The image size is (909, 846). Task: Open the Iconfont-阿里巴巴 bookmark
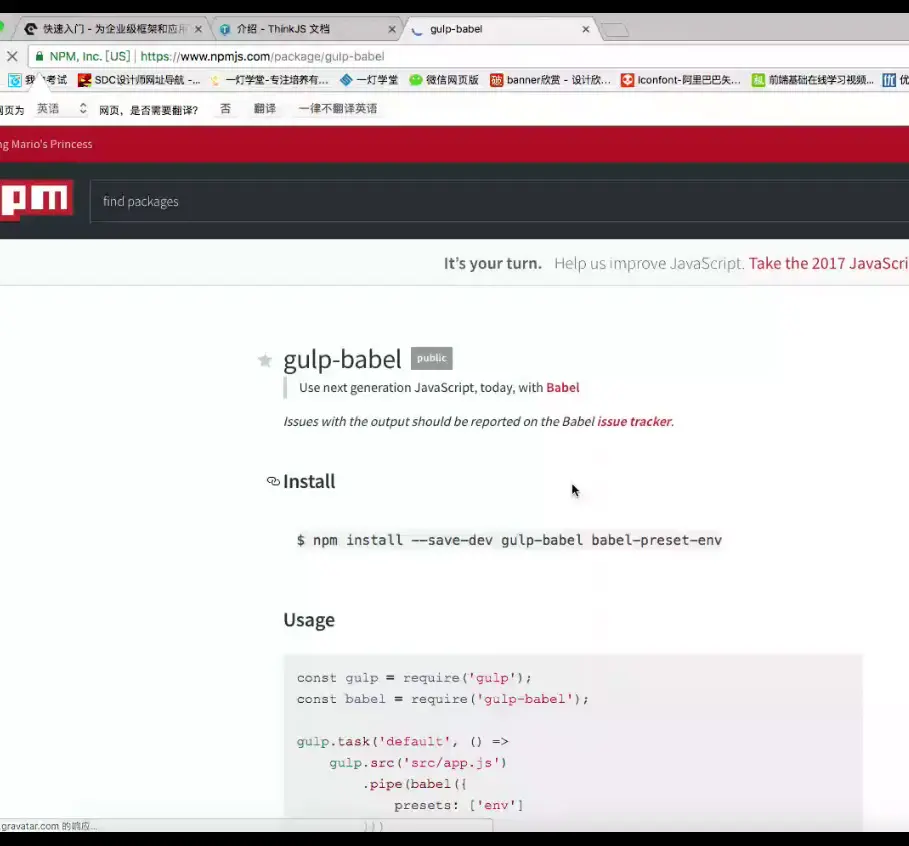click(681, 80)
